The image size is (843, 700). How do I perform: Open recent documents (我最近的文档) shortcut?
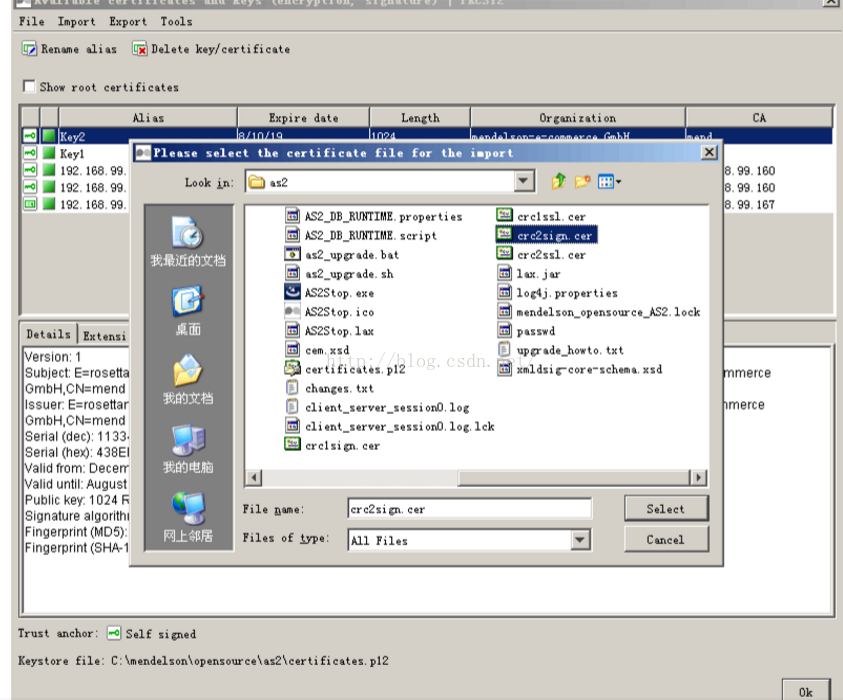[188, 242]
